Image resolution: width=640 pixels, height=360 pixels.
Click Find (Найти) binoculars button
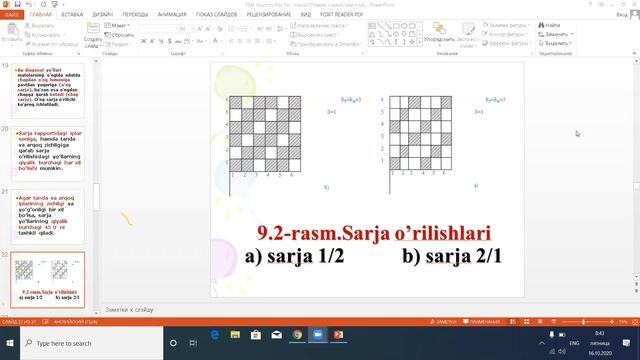549,25
